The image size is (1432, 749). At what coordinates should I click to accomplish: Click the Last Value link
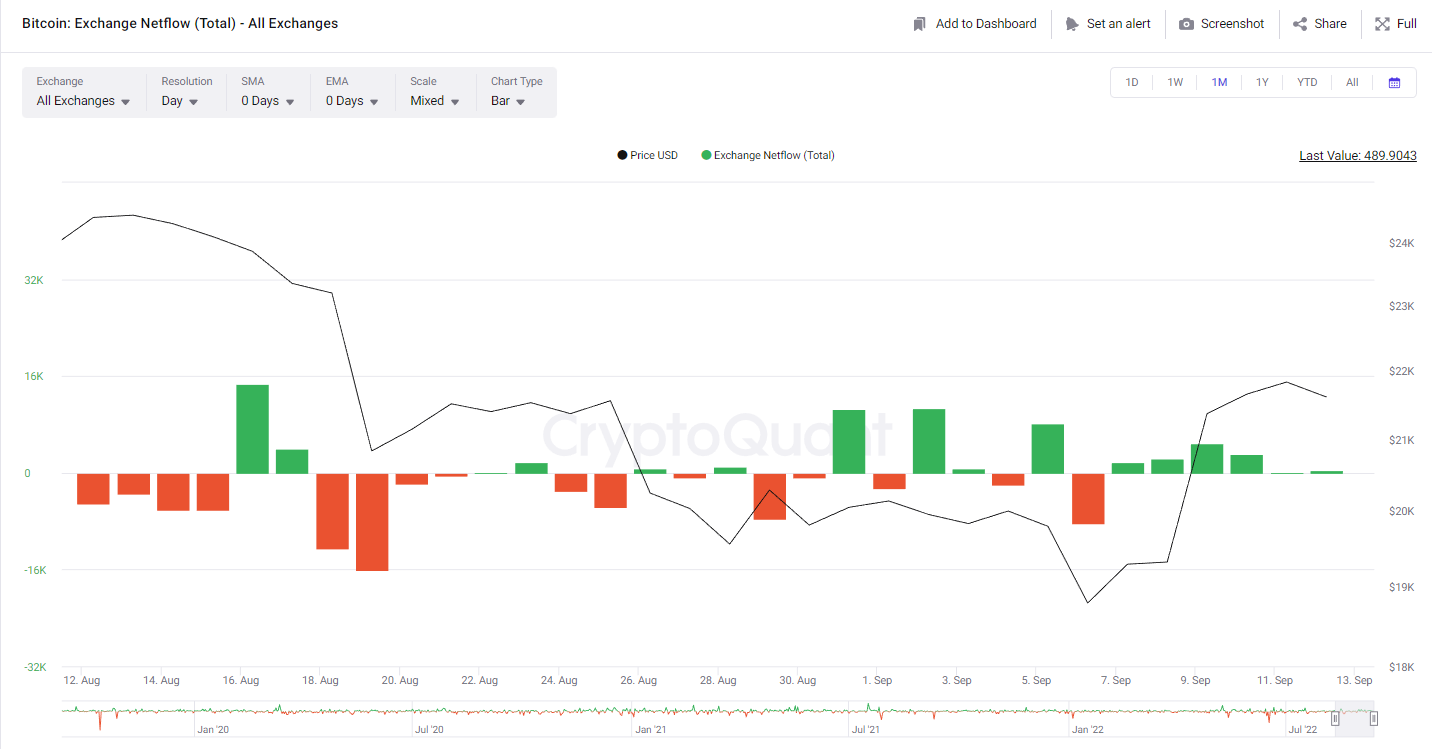point(1357,155)
